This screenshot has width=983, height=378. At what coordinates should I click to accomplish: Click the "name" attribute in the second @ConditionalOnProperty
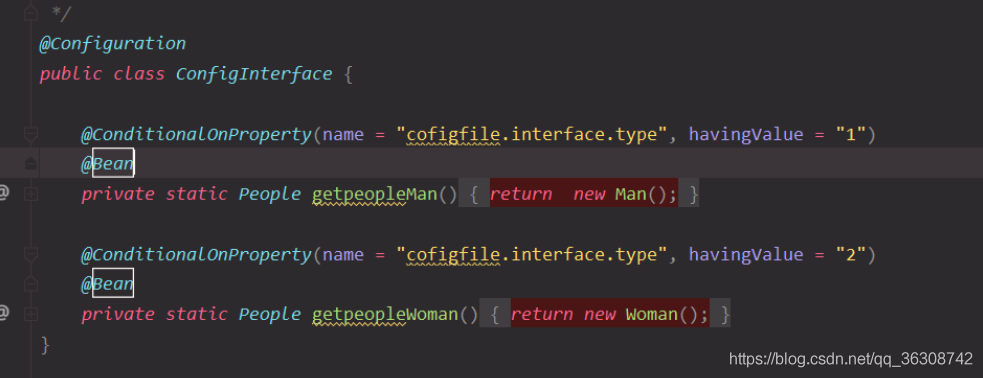coord(343,255)
